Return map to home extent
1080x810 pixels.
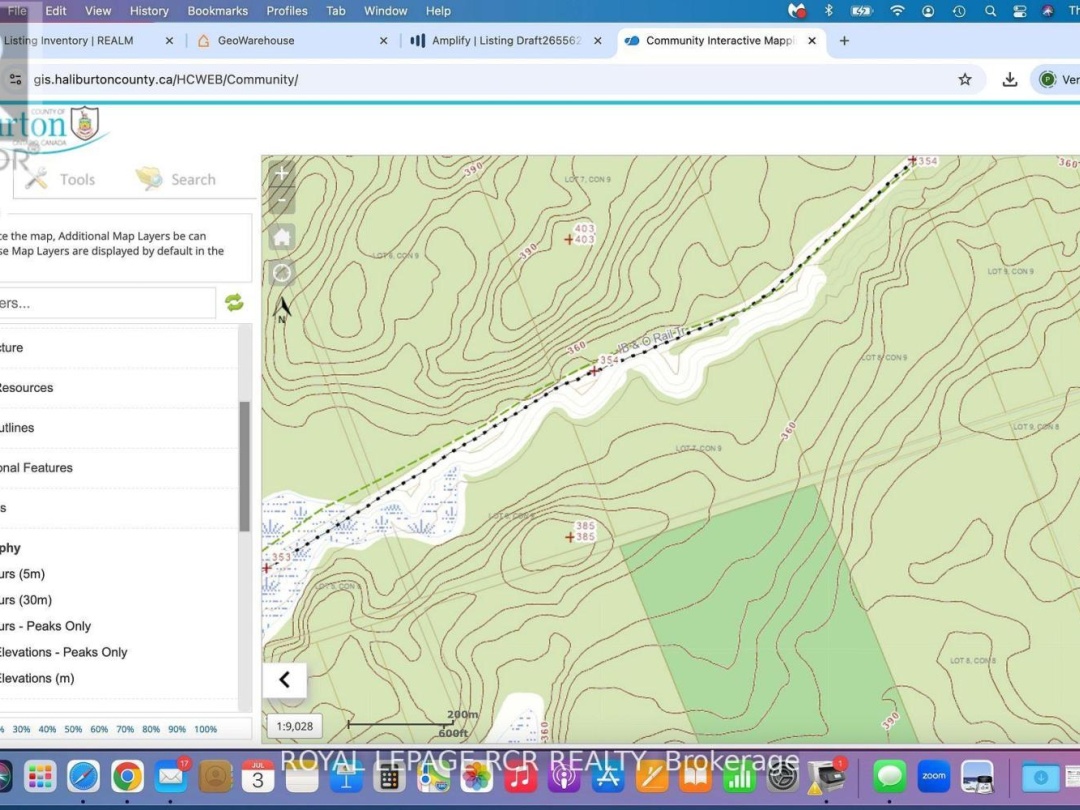281,237
